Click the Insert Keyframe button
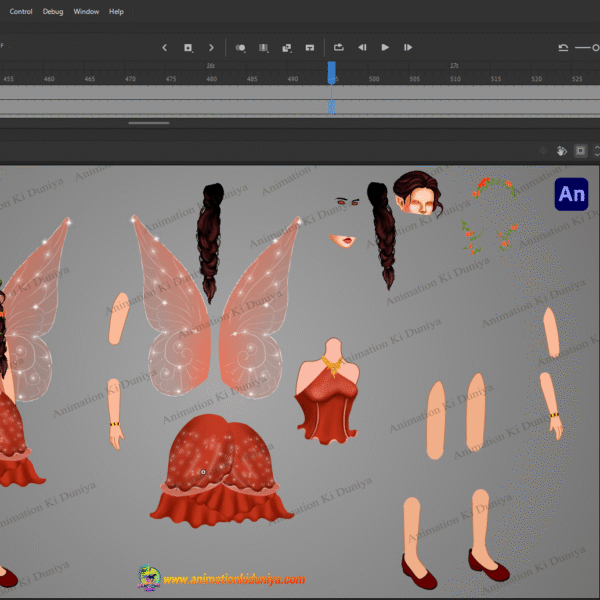The image size is (600, 600). [188, 47]
